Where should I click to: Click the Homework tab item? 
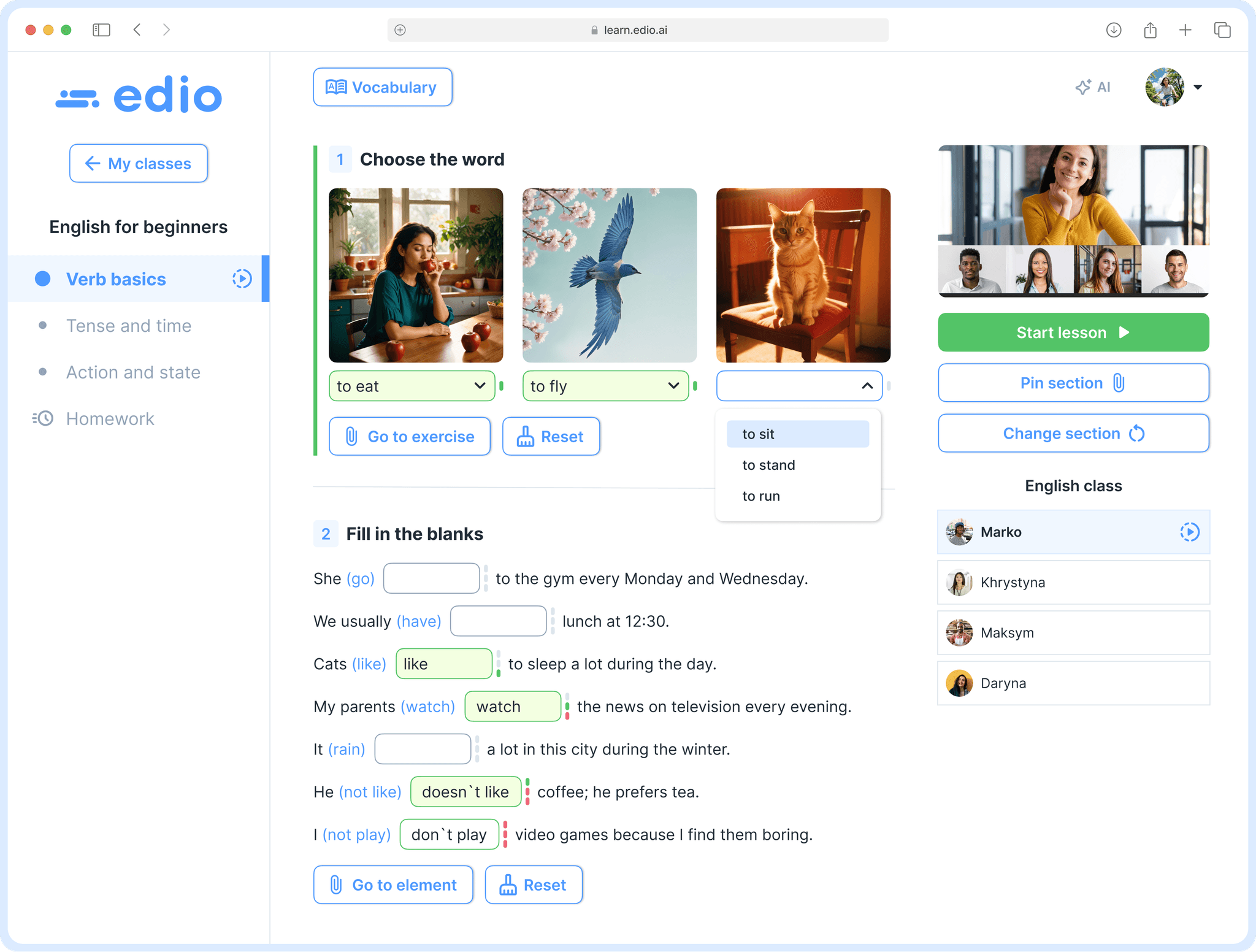[x=110, y=418]
